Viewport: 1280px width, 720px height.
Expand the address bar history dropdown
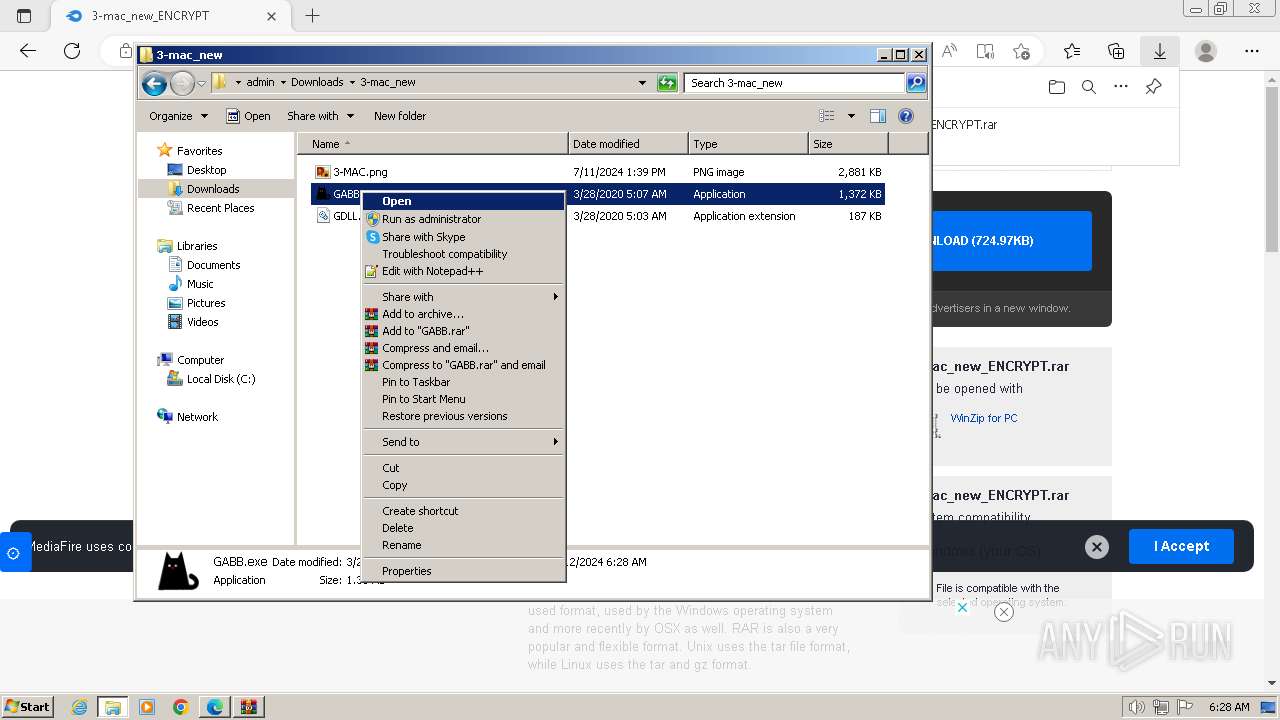click(x=642, y=83)
